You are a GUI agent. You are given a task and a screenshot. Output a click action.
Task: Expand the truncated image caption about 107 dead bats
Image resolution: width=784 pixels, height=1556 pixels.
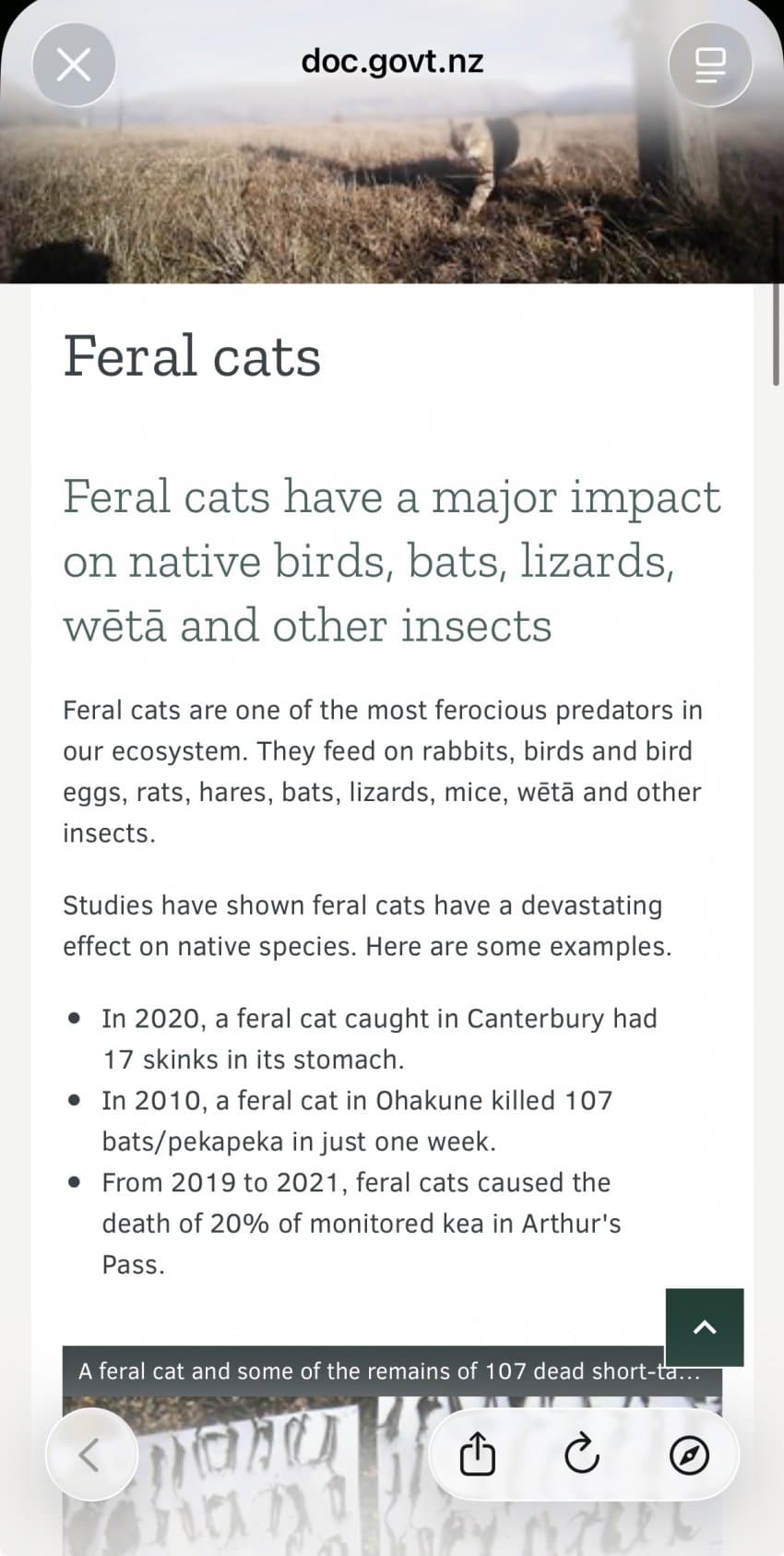click(389, 1371)
